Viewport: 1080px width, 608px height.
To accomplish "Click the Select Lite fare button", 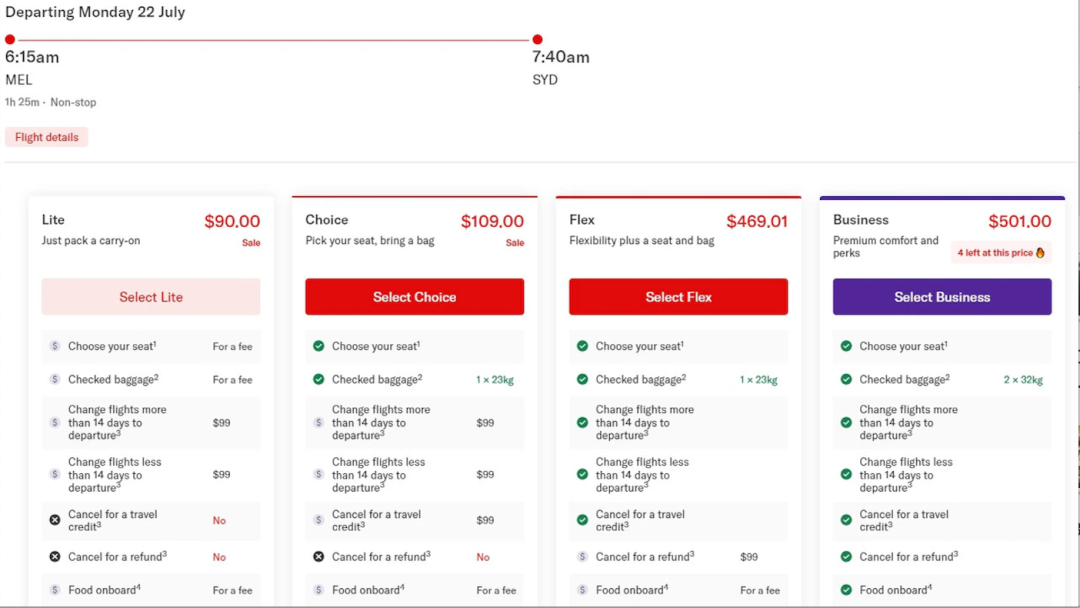I will coord(151,297).
